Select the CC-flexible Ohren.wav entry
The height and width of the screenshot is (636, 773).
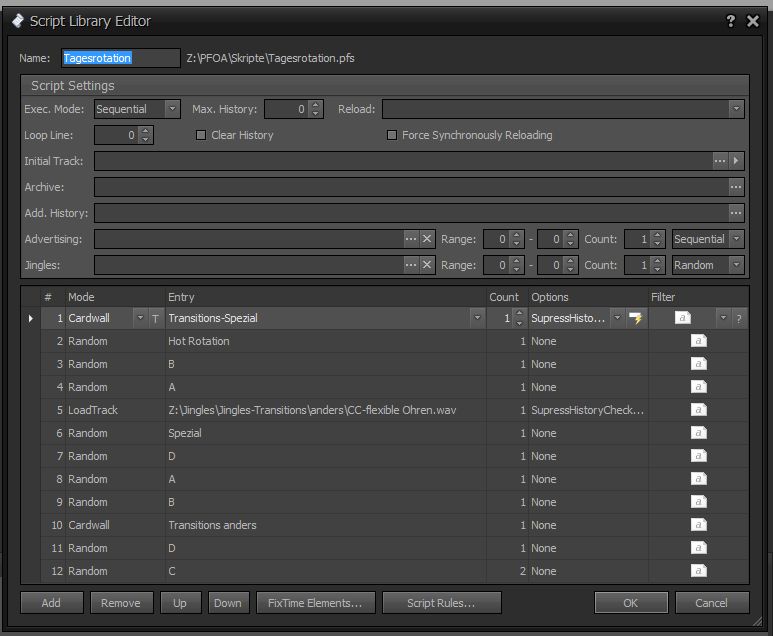[325, 410]
